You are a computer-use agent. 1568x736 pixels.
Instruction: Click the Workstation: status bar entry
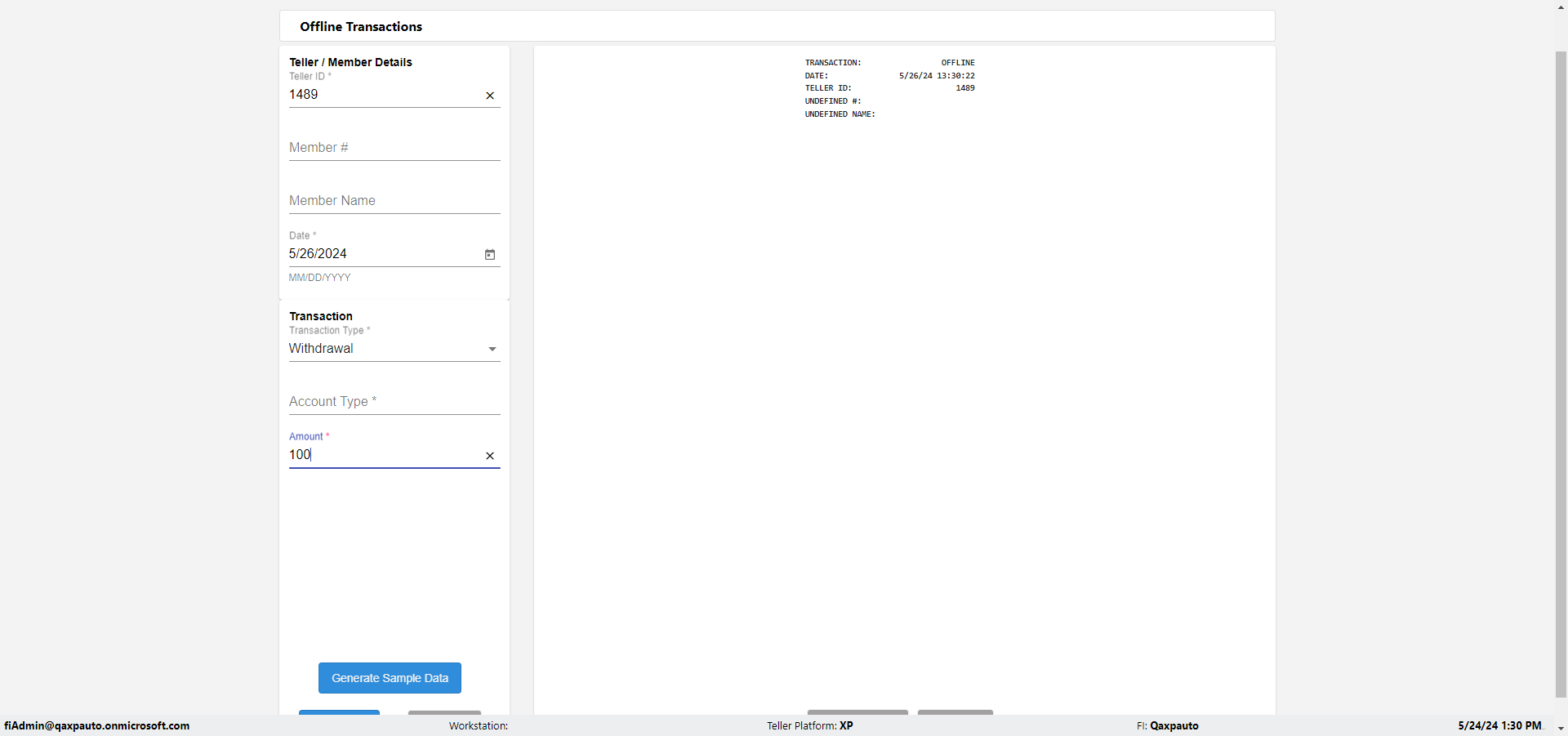[479, 725]
